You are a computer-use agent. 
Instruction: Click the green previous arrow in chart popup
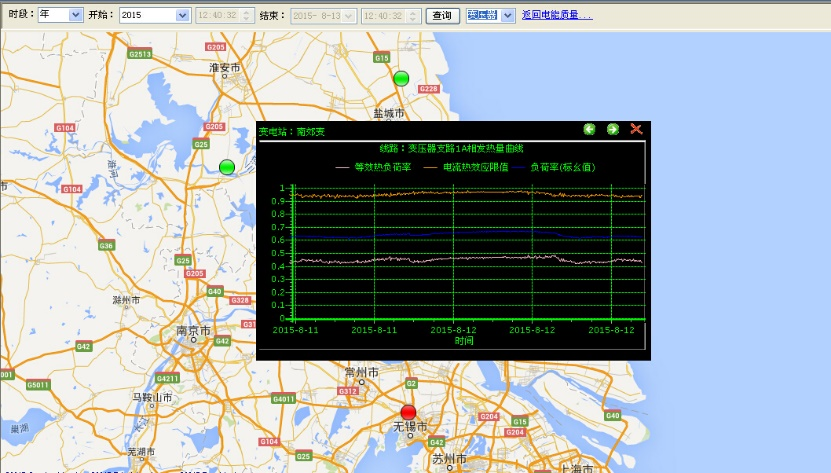click(589, 130)
